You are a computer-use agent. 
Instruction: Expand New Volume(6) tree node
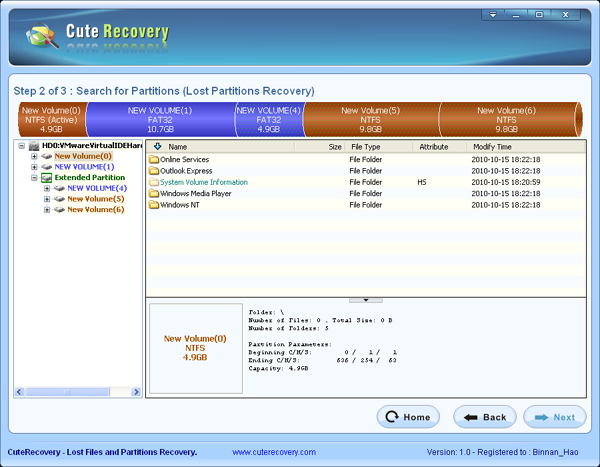(x=47, y=210)
